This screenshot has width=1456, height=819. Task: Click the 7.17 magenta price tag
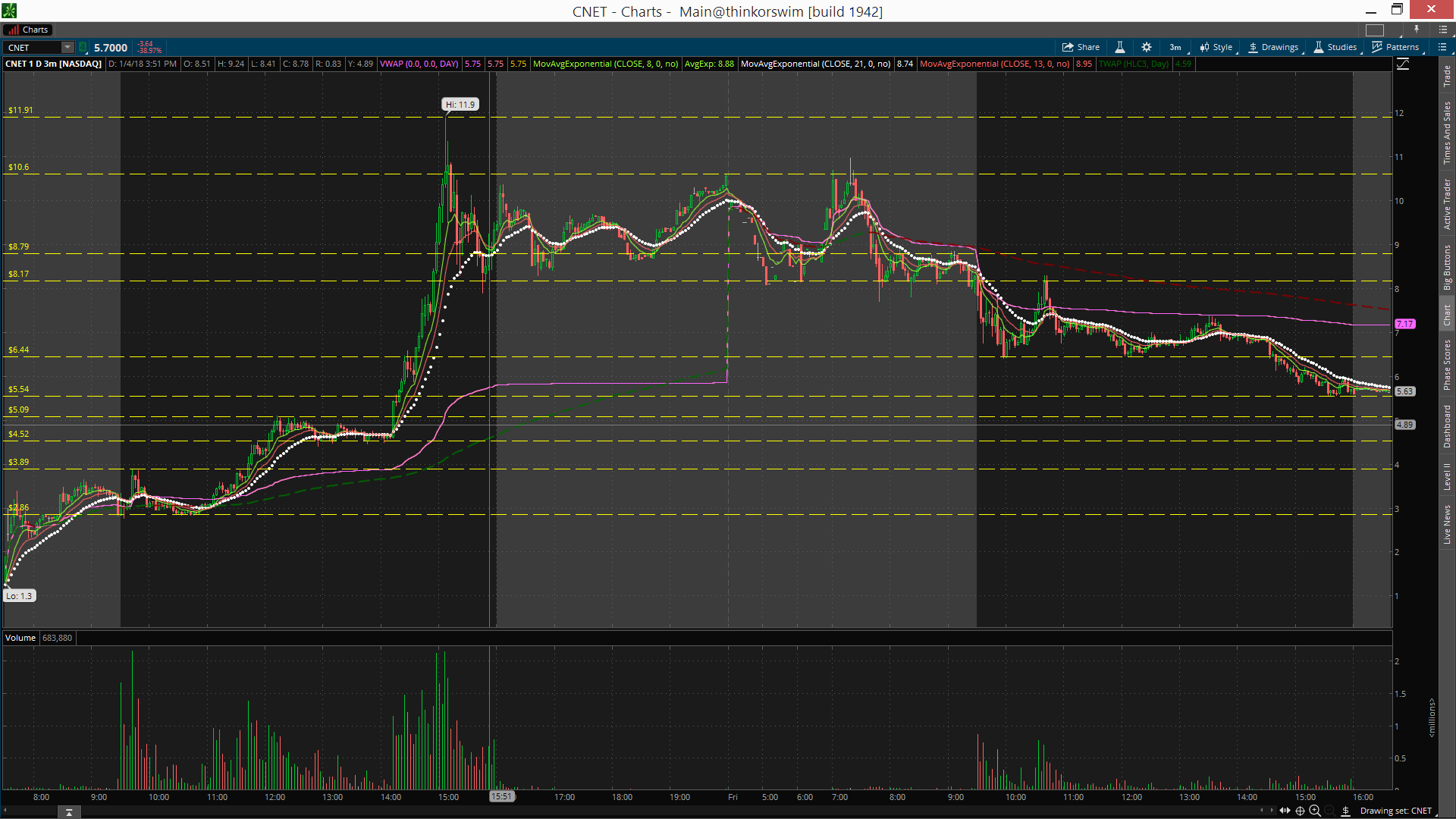1404,324
